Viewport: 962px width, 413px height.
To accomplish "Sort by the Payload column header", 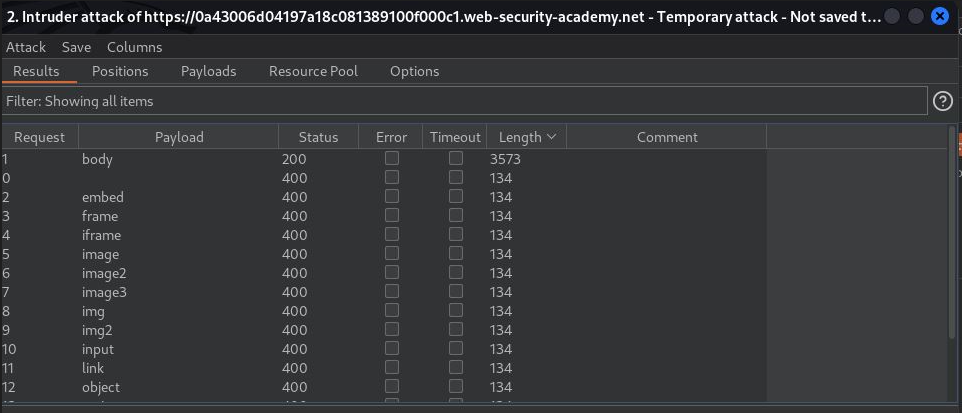I will click(179, 137).
